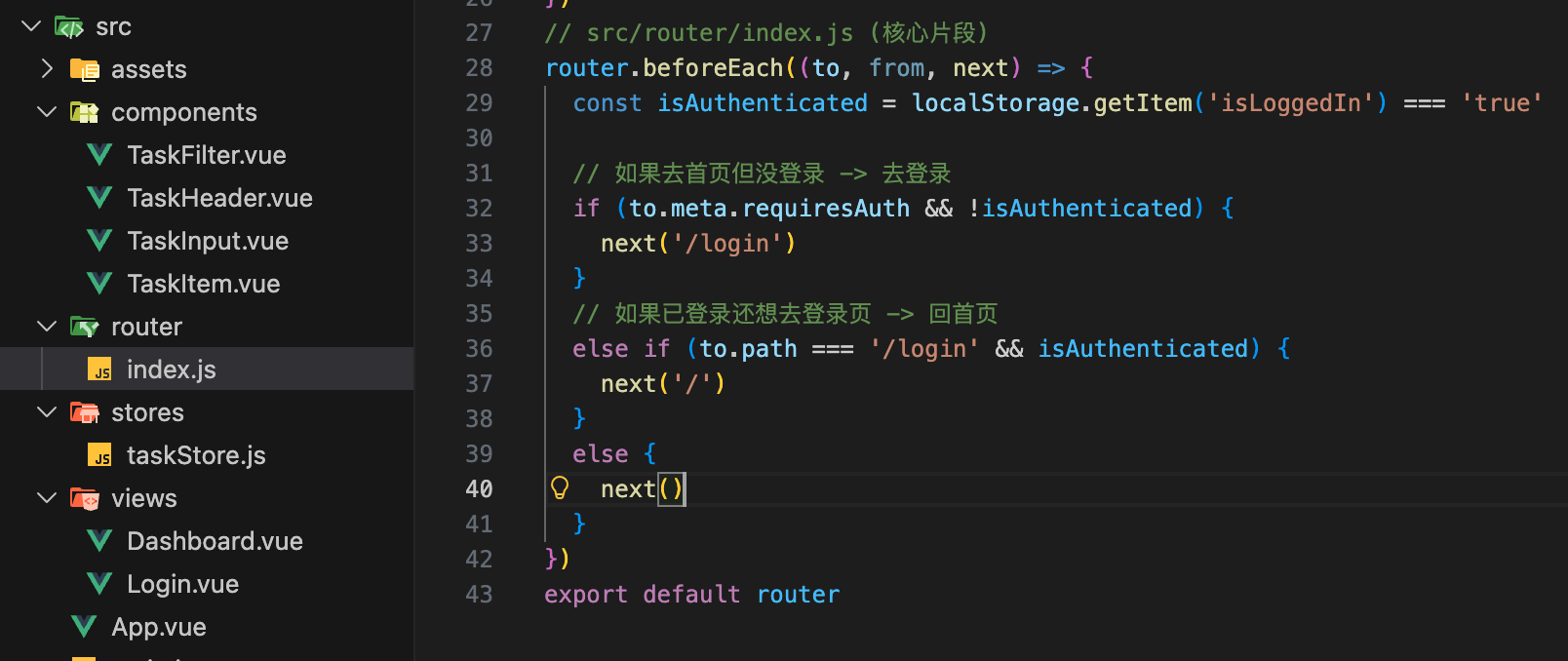The image size is (1568, 661).
Task: Collapse the src folder chevron
Action: [x=31, y=26]
